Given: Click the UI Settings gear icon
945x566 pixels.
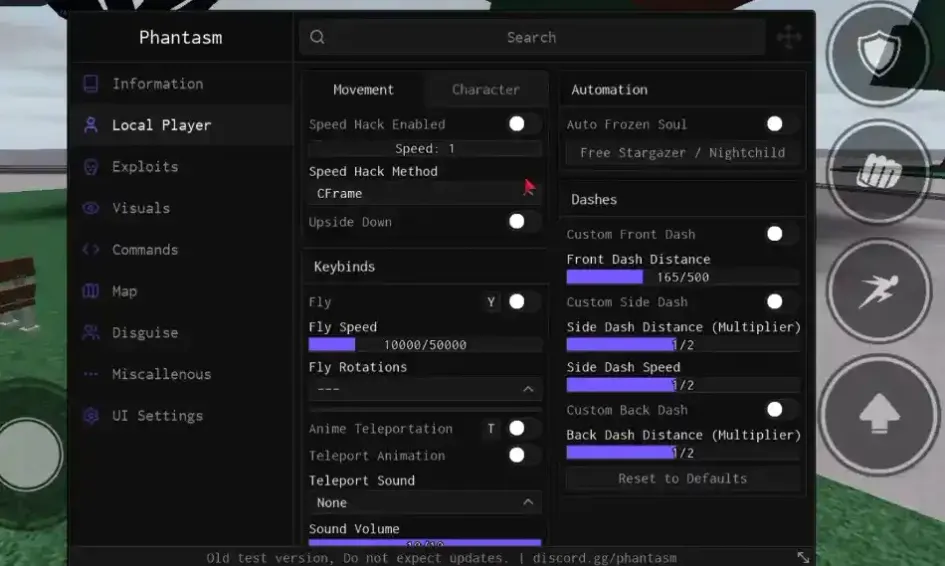Looking at the screenshot, I should (91, 415).
